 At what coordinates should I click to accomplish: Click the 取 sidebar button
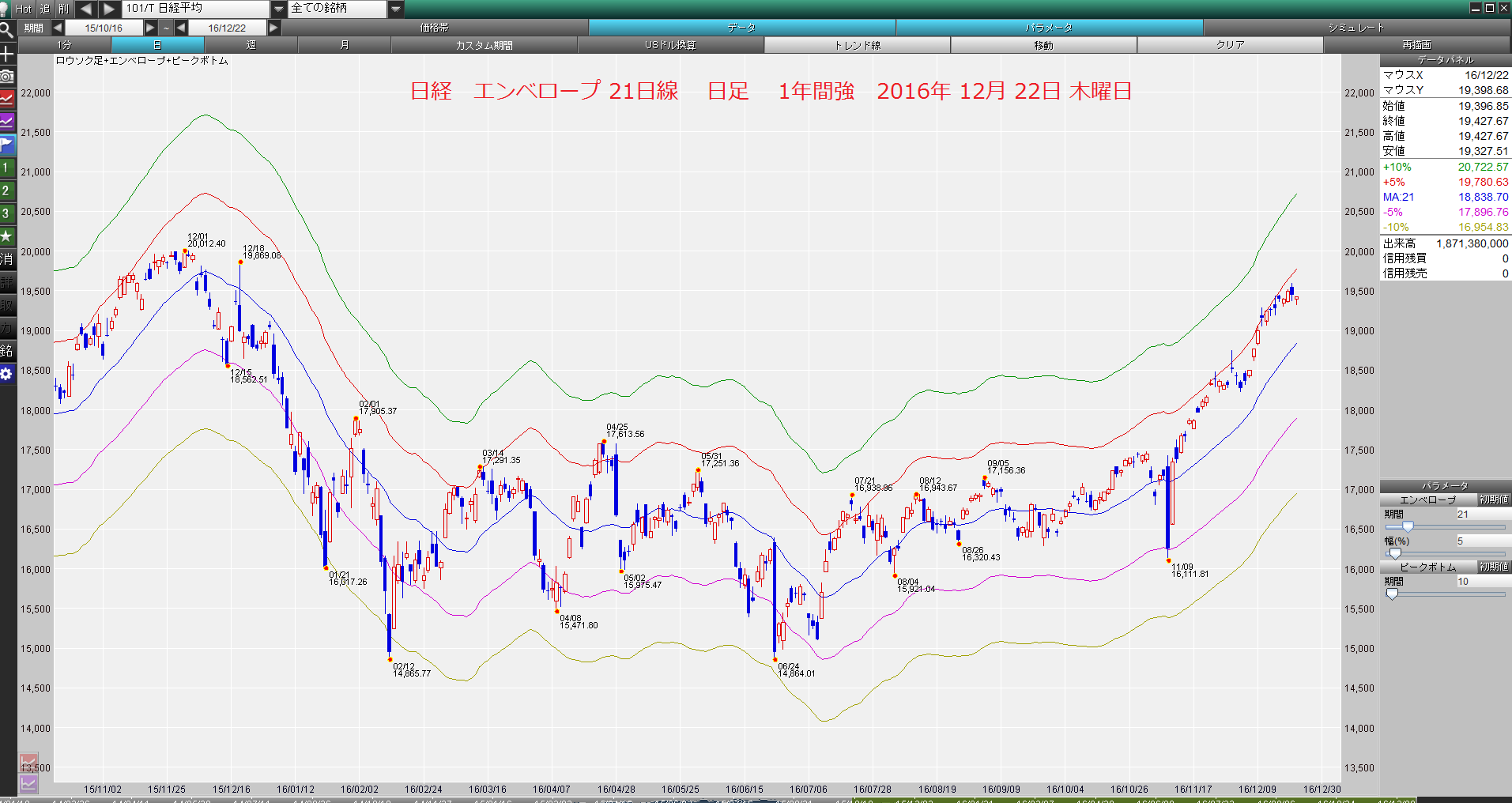tap(7, 305)
